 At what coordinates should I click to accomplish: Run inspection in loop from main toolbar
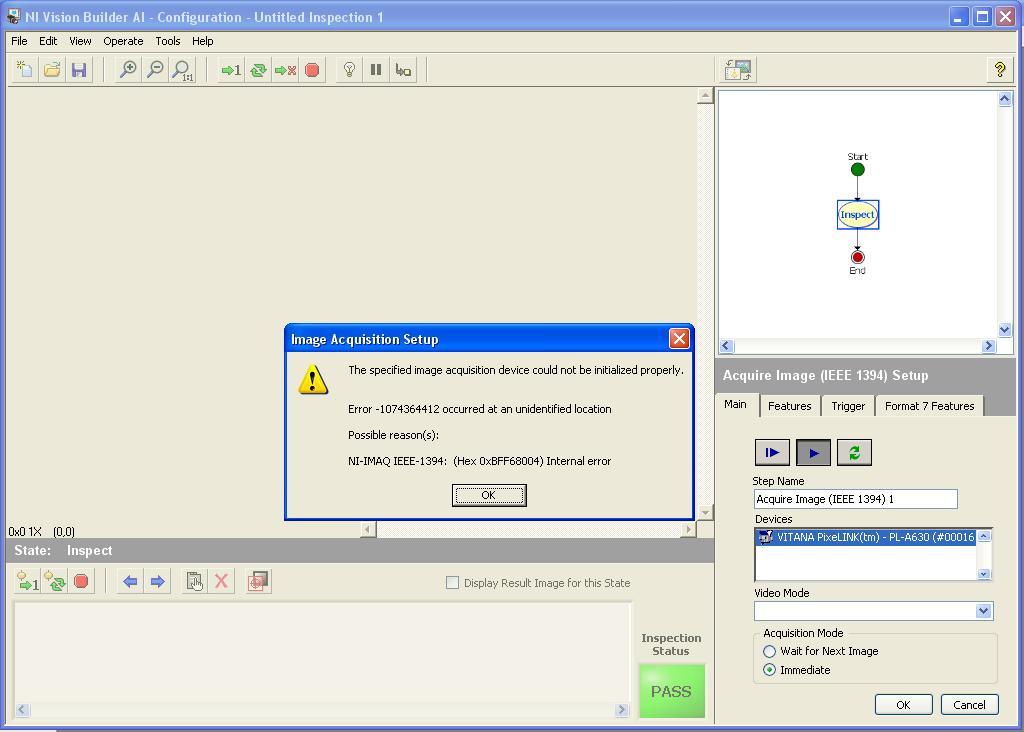(258, 70)
